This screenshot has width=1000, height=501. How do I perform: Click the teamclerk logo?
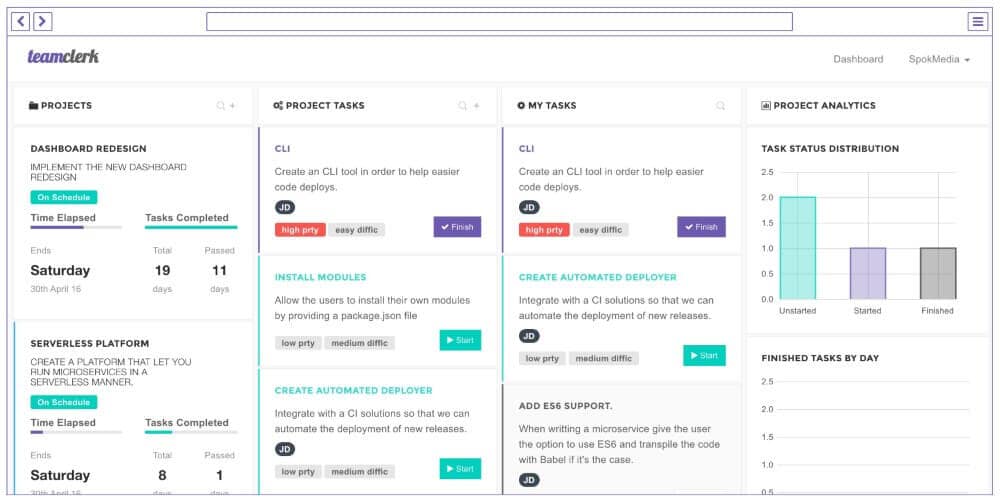tap(63, 57)
